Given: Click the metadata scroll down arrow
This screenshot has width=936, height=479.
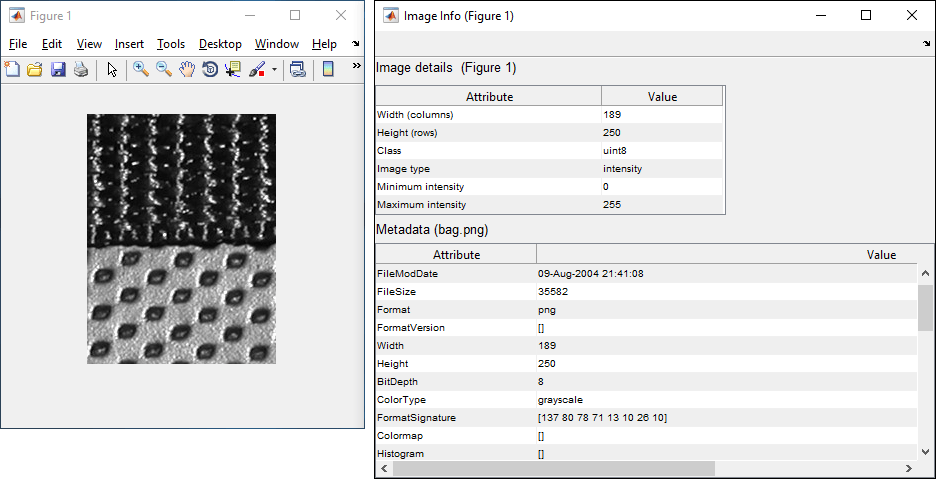Looking at the screenshot, I should pos(925,452).
